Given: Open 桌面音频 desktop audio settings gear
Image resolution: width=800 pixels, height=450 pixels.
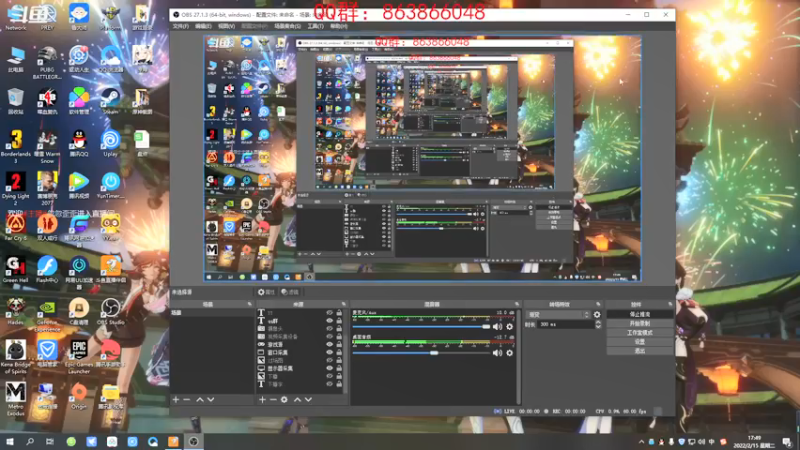Looking at the screenshot, I should pyautogui.click(x=509, y=353).
